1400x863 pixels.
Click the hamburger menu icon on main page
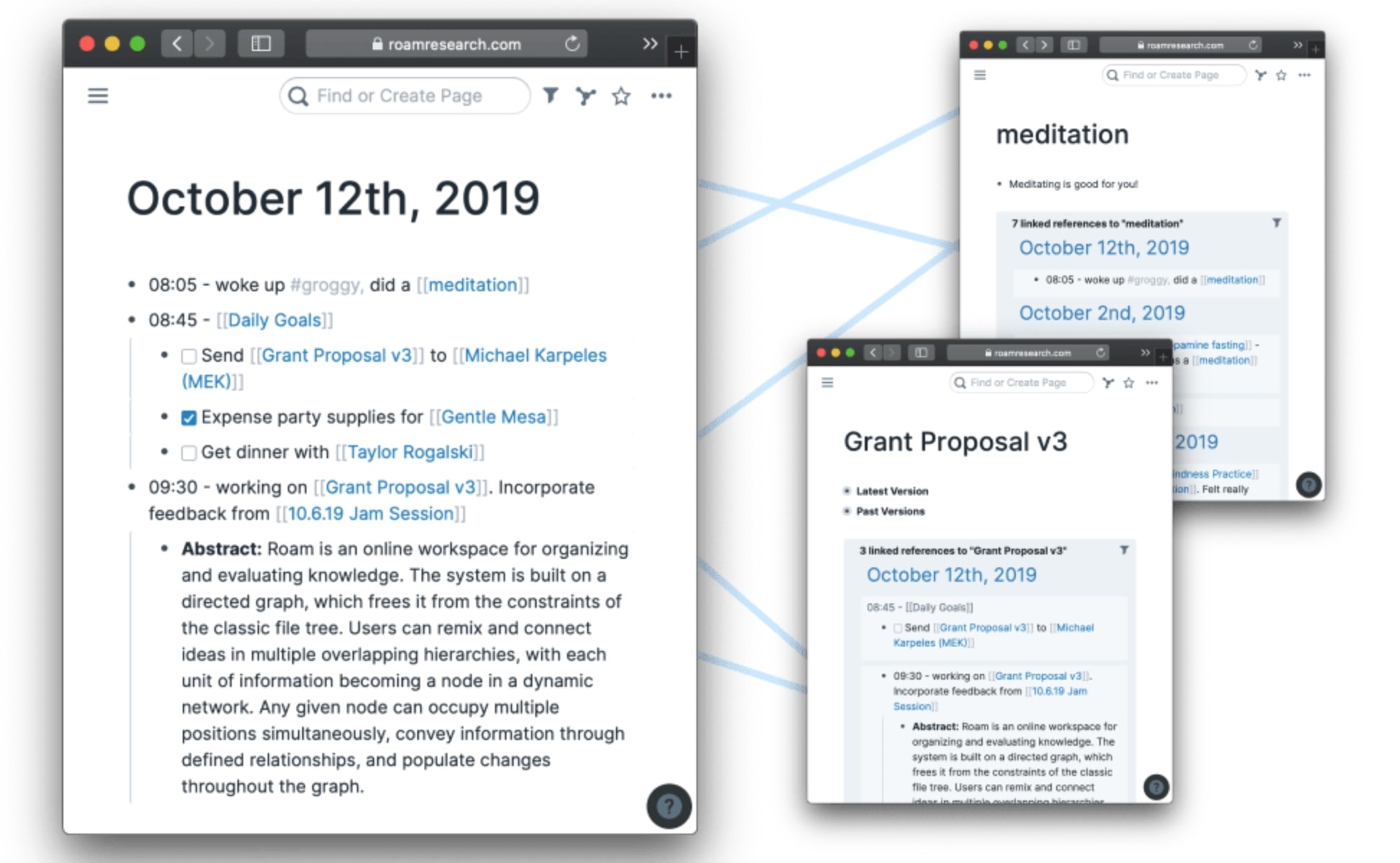tap(97, 95)
